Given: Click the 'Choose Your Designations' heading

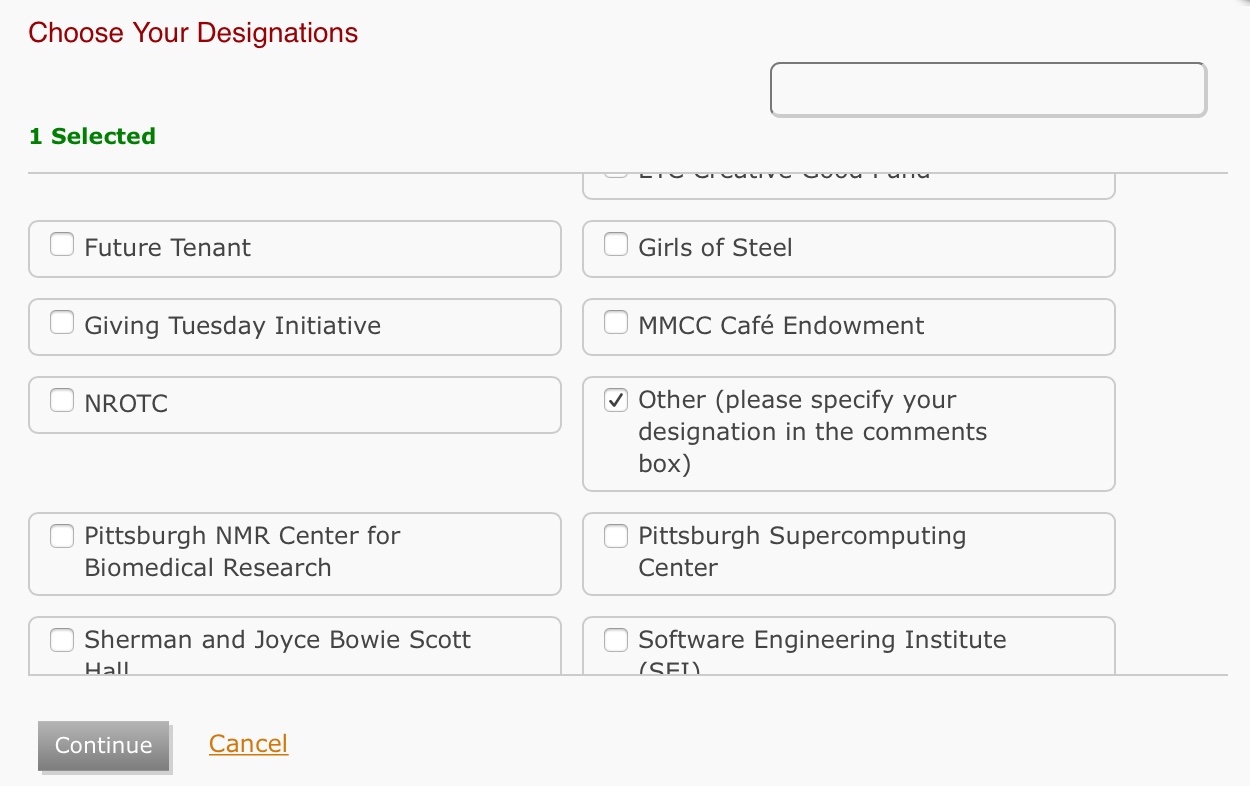Looking at the screenshot, I should (193, 33).
